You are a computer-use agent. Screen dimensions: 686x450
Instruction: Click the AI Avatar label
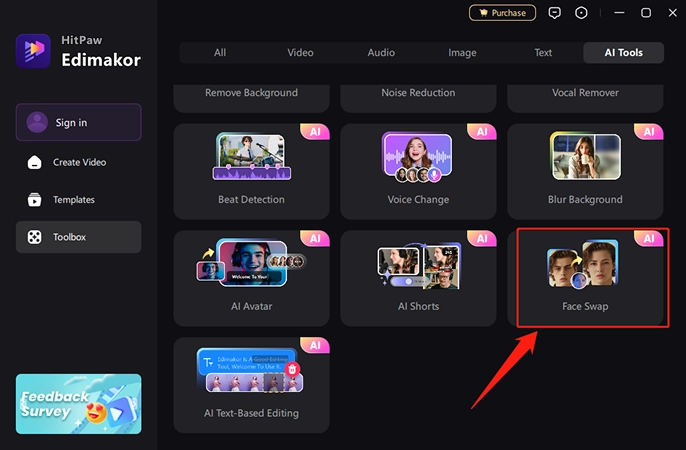tap(252, 306)
